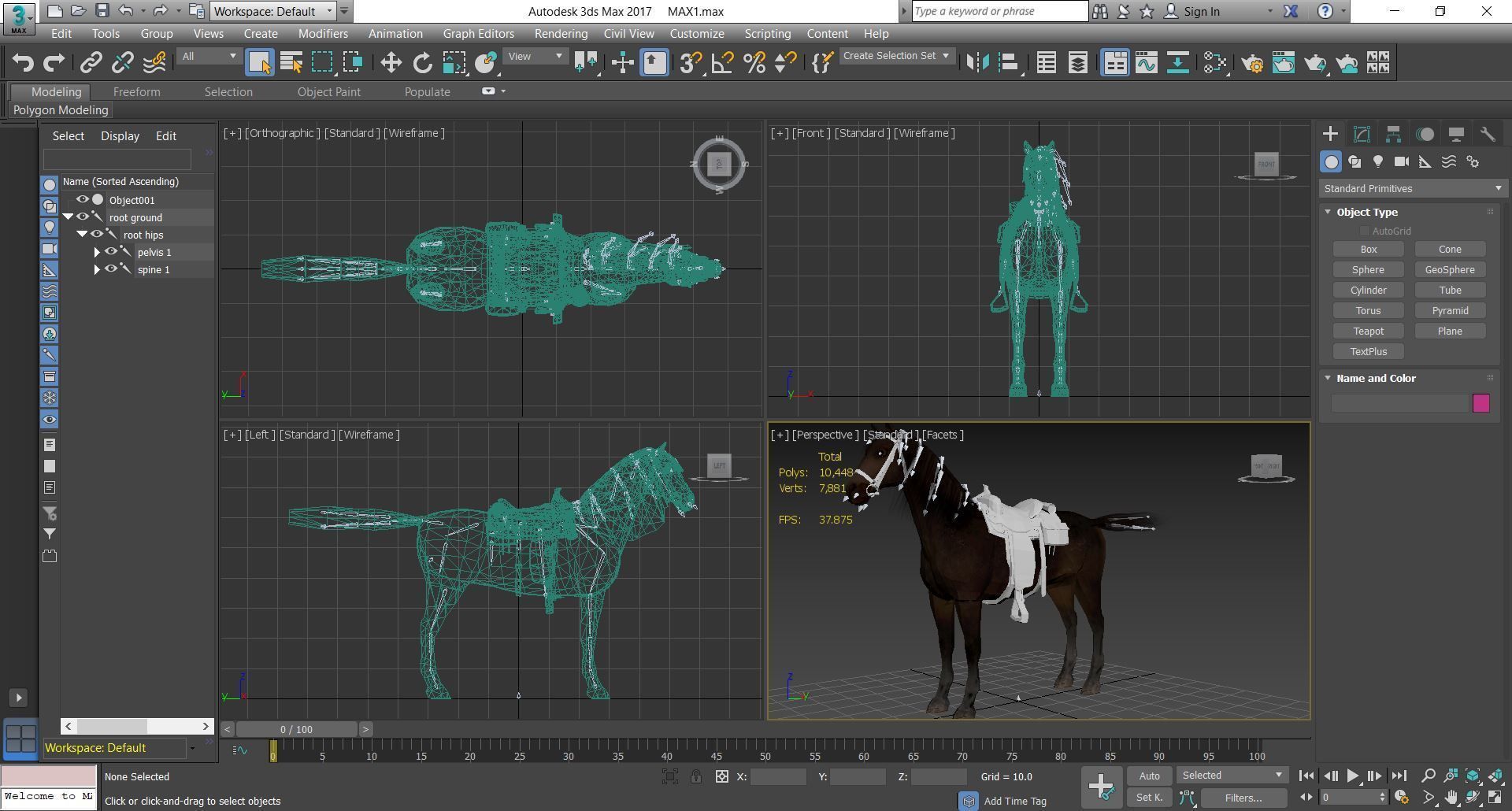Viewport: 1512px width, 811px height.
Task: Open the selection filter All dropdown
Action: point(209,57)
